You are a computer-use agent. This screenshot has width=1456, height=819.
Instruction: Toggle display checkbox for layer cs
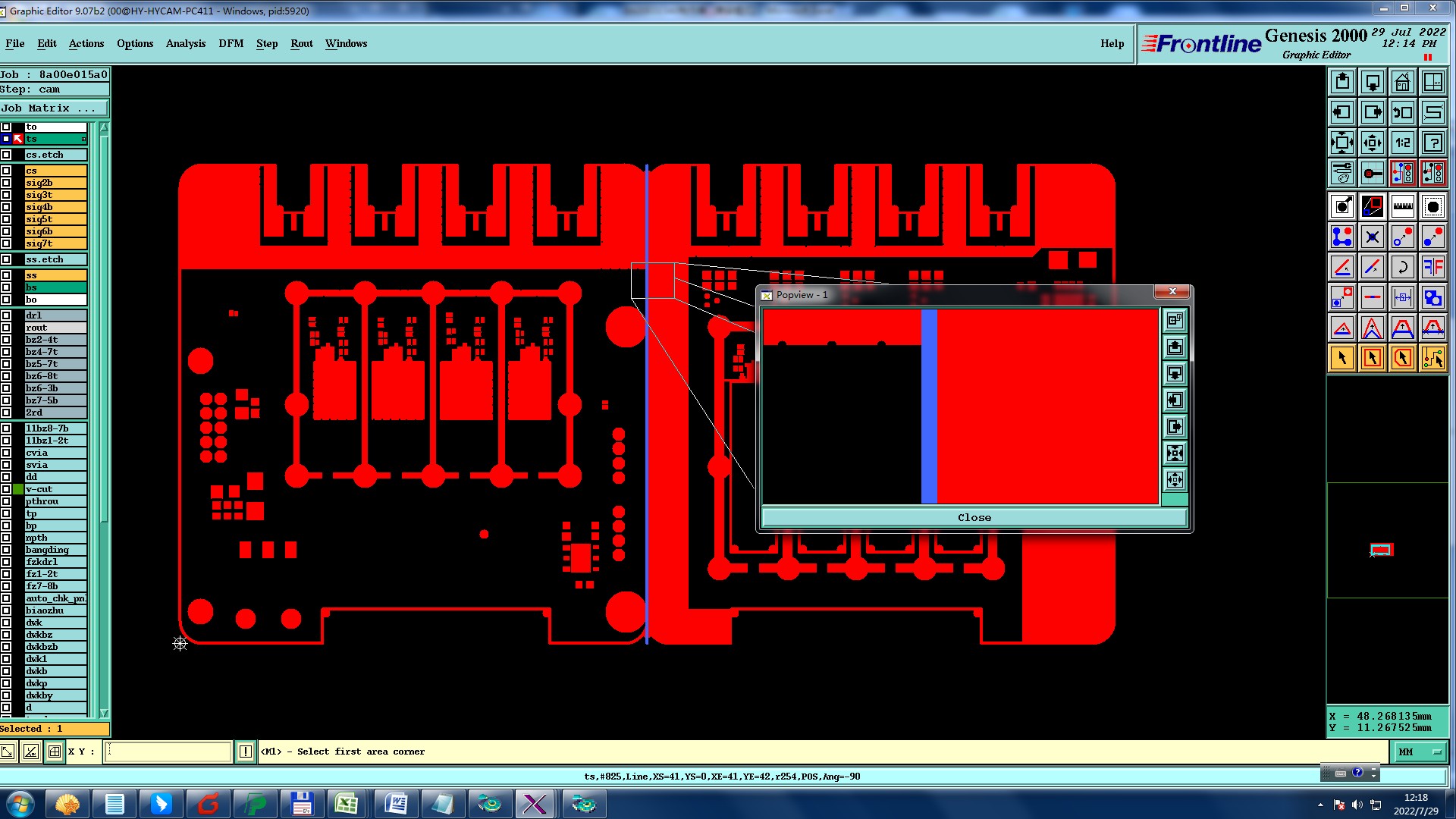point(6,171)
